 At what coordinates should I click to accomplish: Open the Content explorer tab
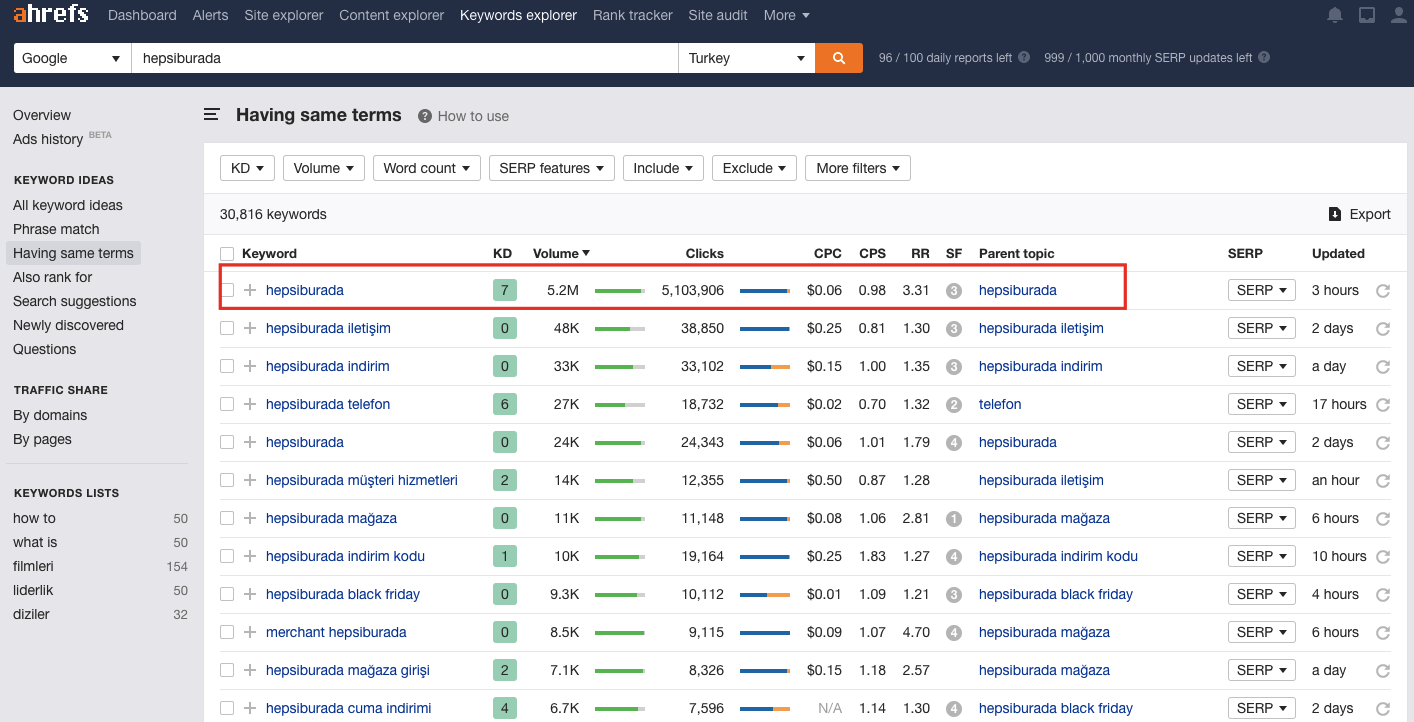point(392,15)
